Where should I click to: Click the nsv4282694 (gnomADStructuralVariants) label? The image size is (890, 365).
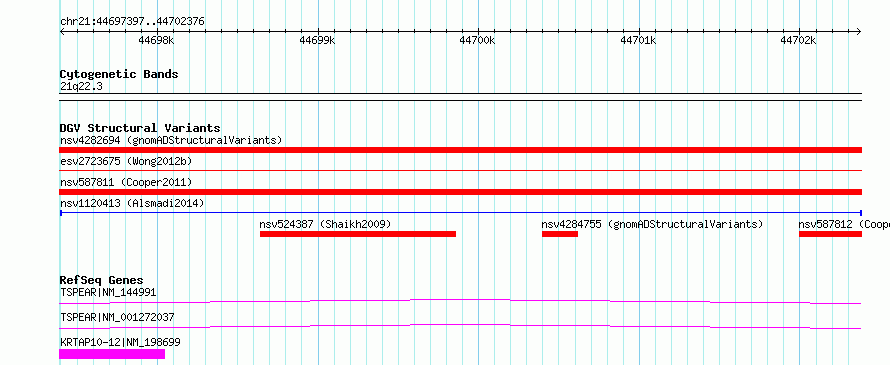[x=171, y=140]
